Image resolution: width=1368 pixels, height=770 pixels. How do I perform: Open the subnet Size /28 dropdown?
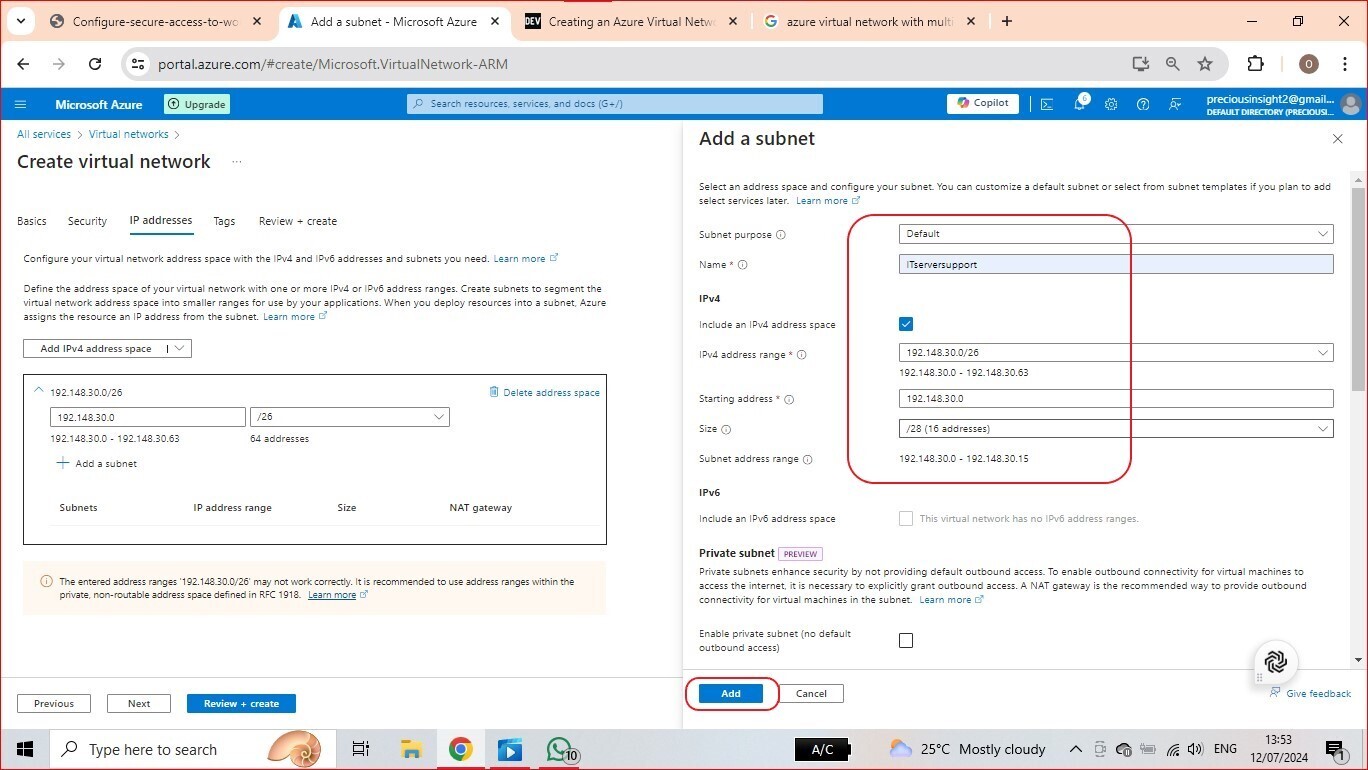pos(1116,429)
